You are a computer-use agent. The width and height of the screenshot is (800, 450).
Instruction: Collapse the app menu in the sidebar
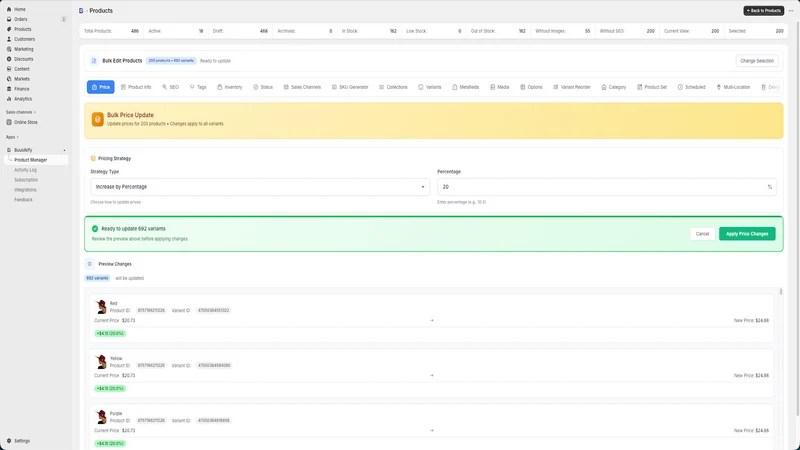[x=64, y=150]
